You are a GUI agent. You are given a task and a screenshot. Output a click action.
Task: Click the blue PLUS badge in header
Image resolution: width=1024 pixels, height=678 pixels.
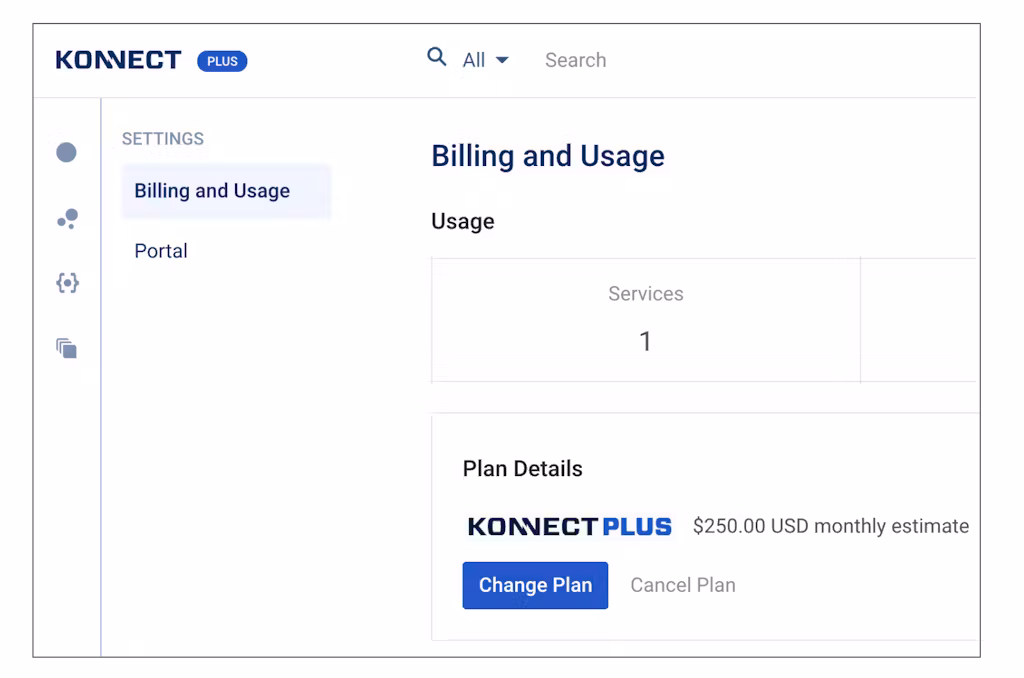(x=222, y=61)
